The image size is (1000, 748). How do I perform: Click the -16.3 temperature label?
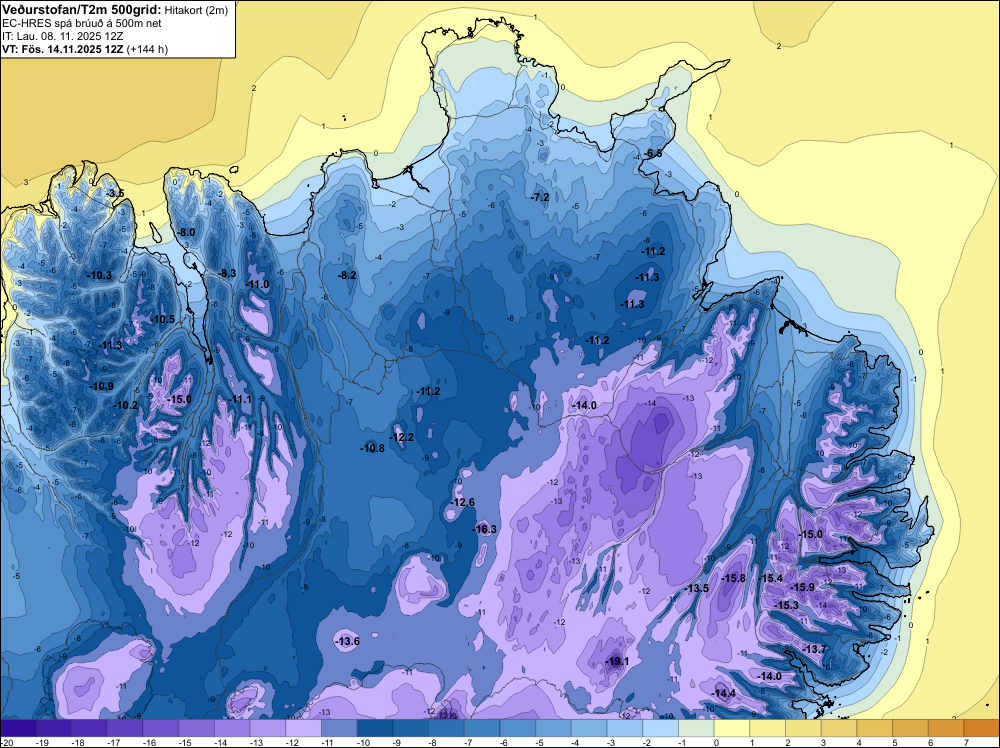pyautogui.click(x=485, y=529)
